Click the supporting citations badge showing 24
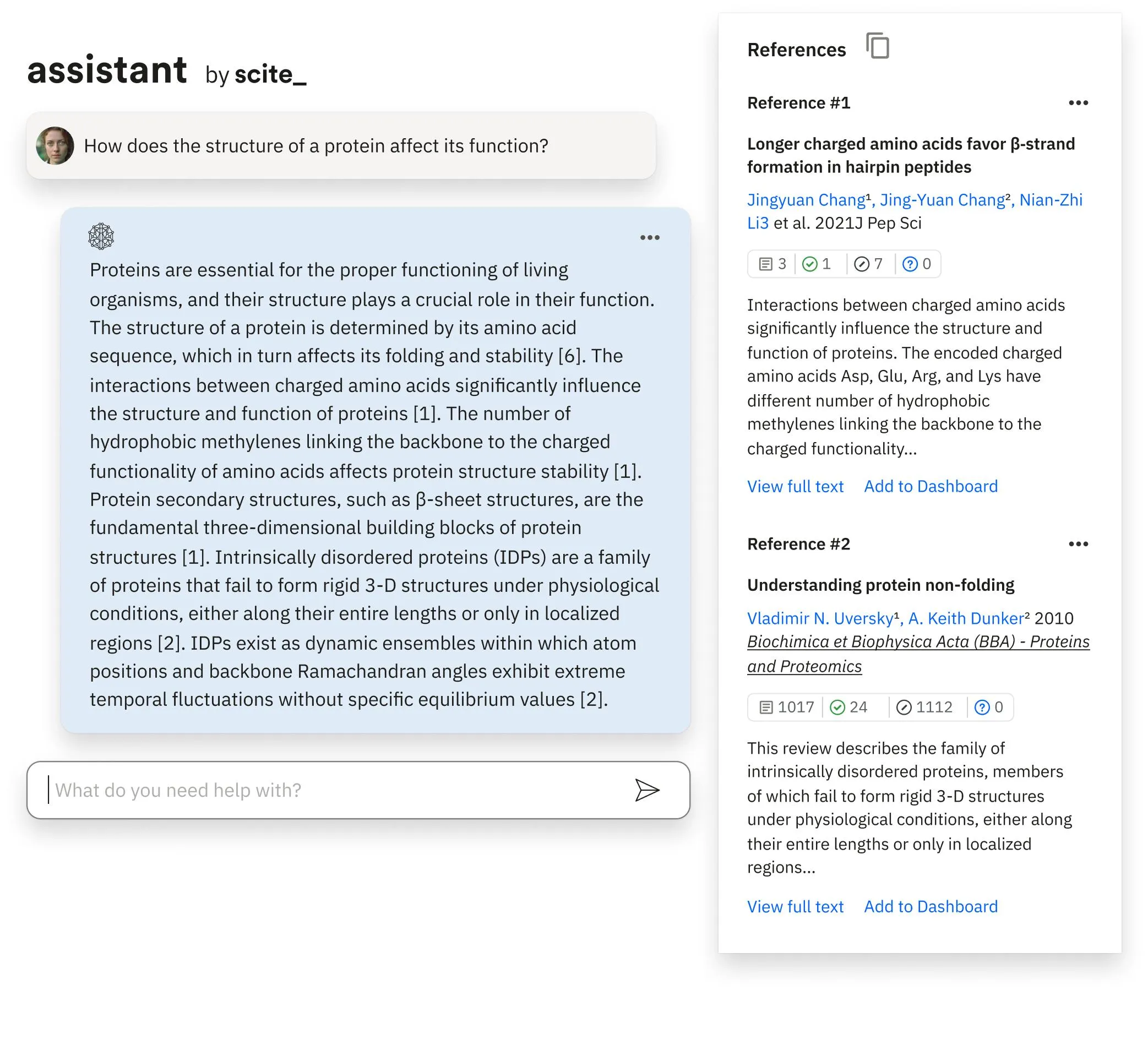Image resolution: width=1148 pixels, height=1050 pixels. coord(850,707)
